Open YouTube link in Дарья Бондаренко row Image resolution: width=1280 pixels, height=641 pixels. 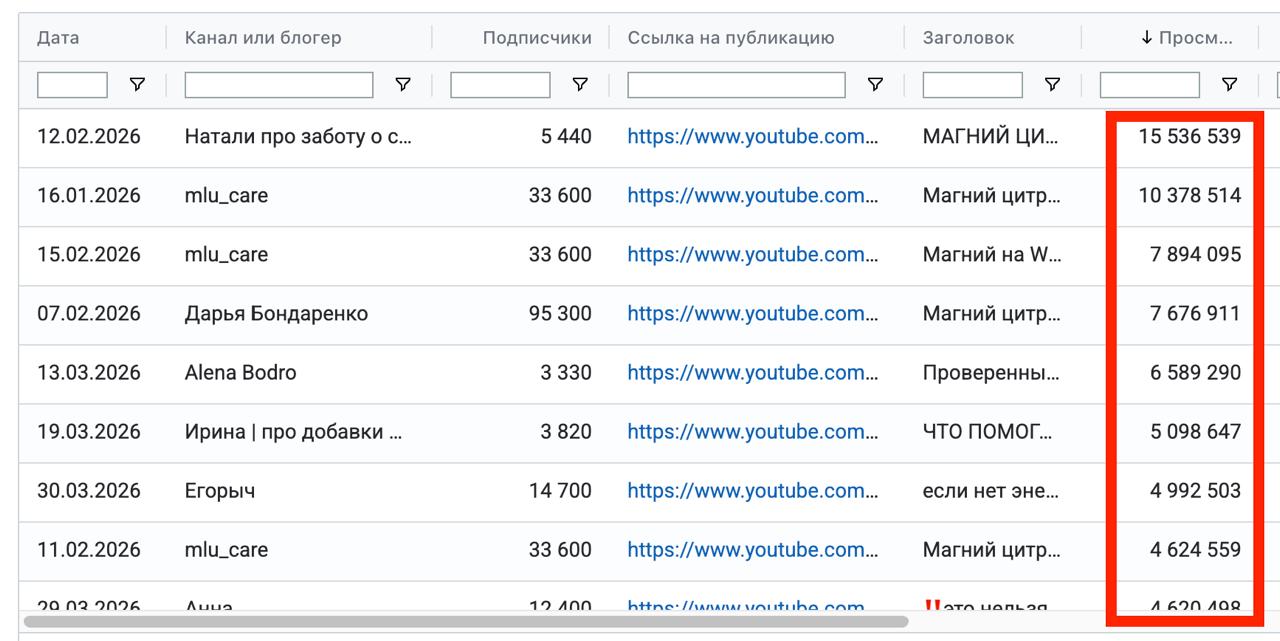pyautogui.click(x=753, y=314)
